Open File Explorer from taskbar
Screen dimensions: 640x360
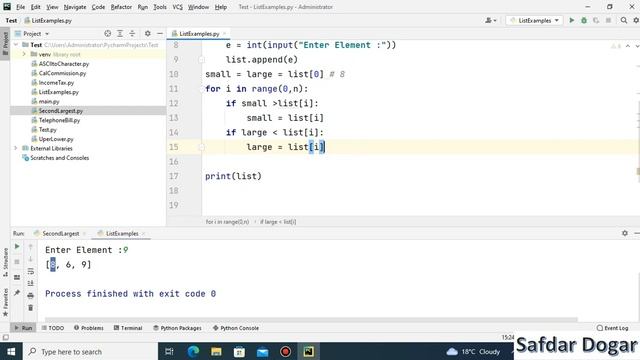216,351
